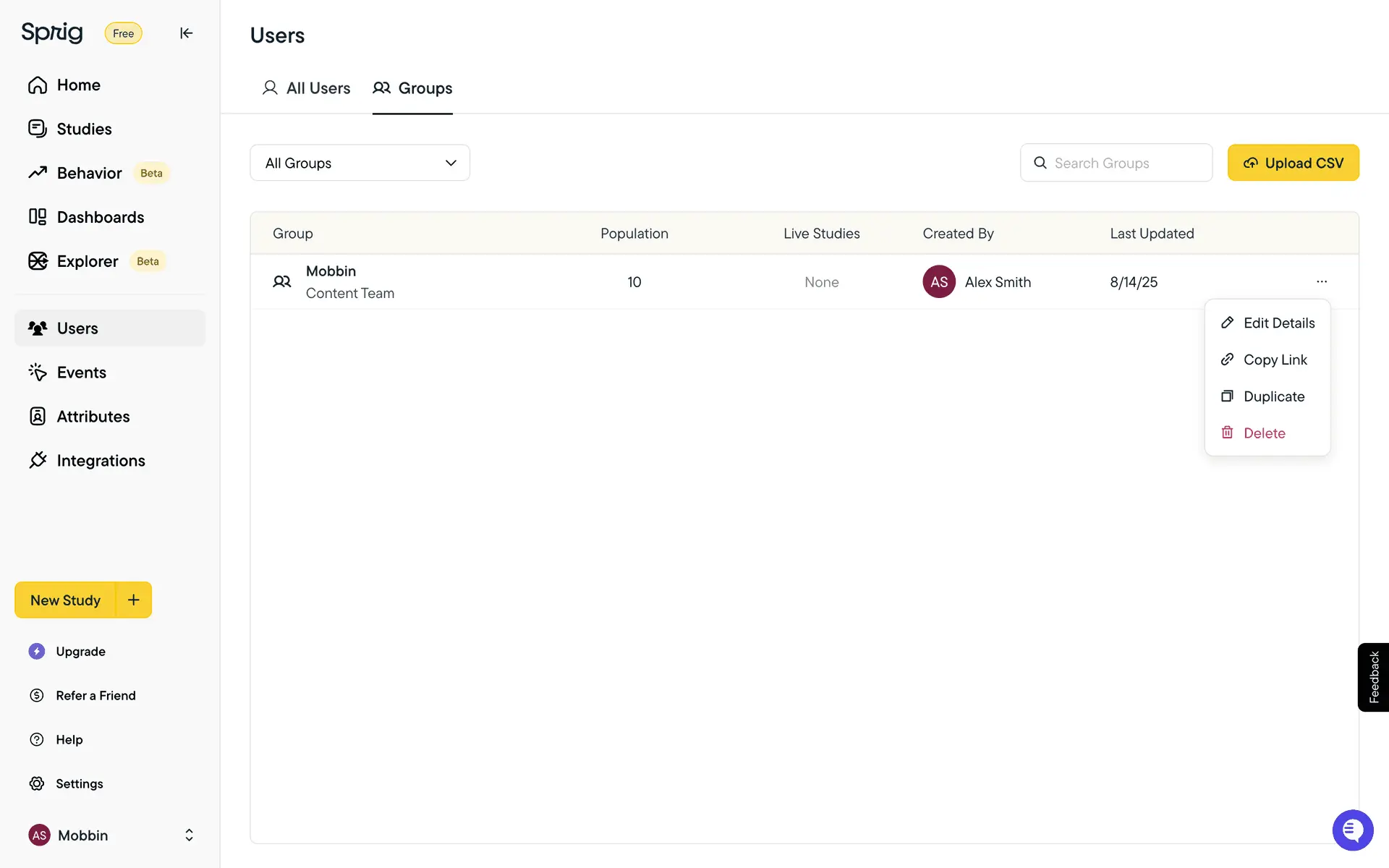Open the chat support bubble
This screenshot has height=868, width=1389.
[1352, 830]
